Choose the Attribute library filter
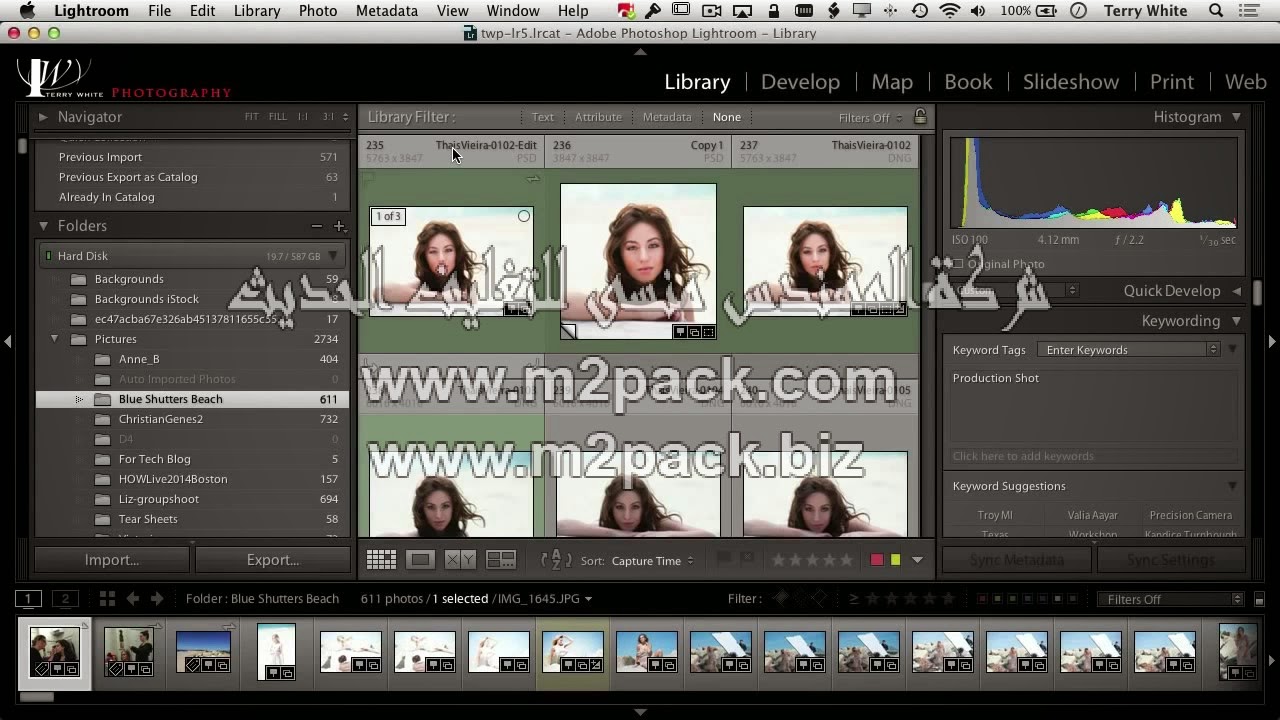 pyautogui.click(x=598, y=117)
